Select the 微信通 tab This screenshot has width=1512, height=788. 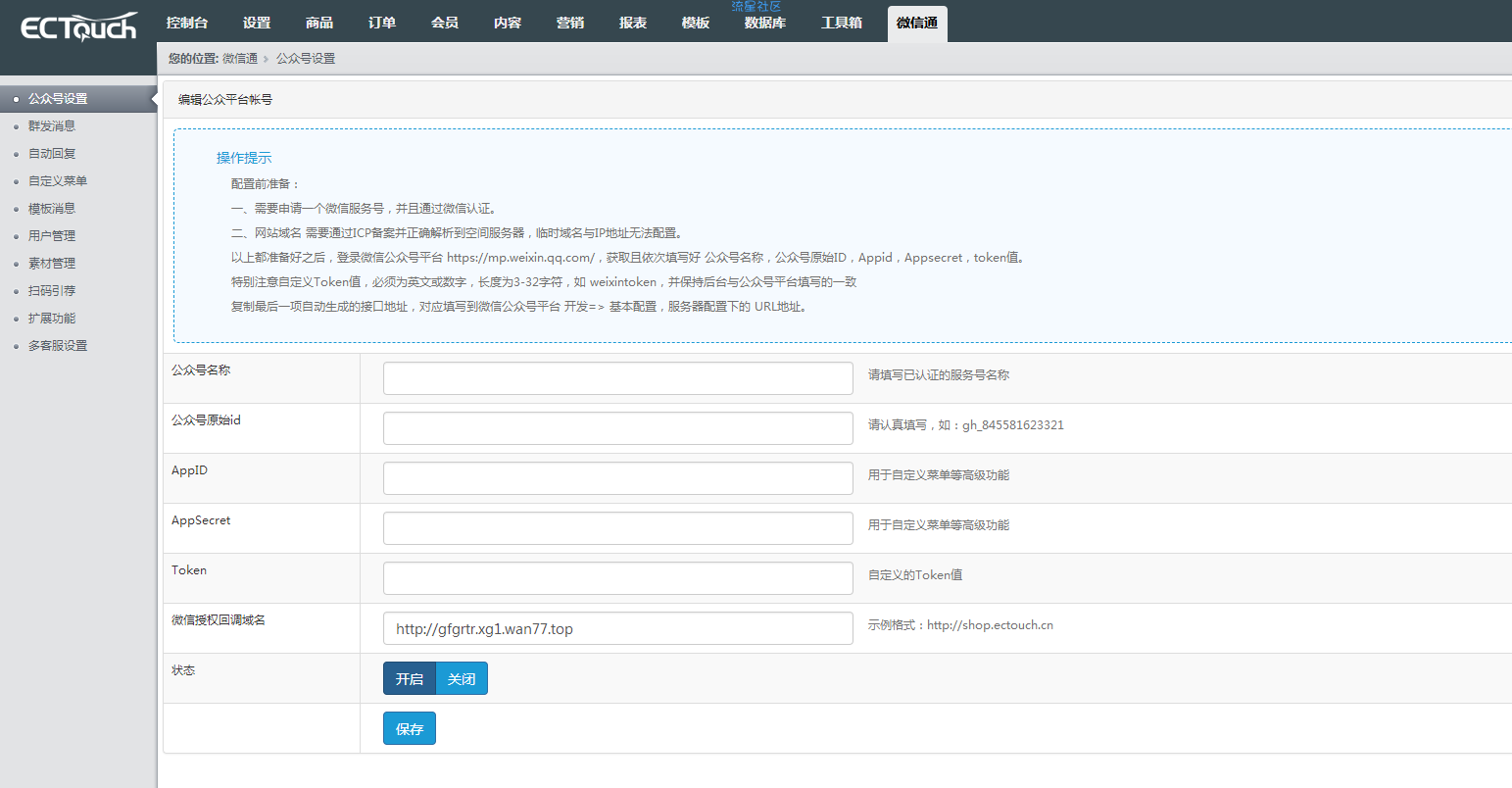[x=917, y=24]
